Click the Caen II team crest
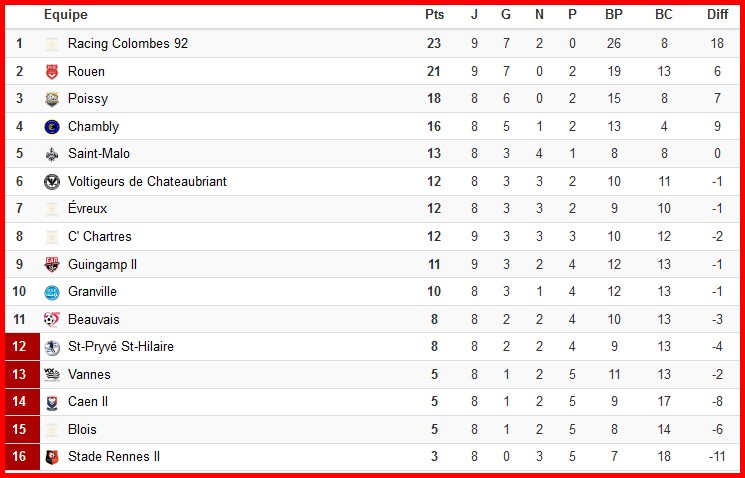This screenshot has height=478, width=745. [52, 402]
